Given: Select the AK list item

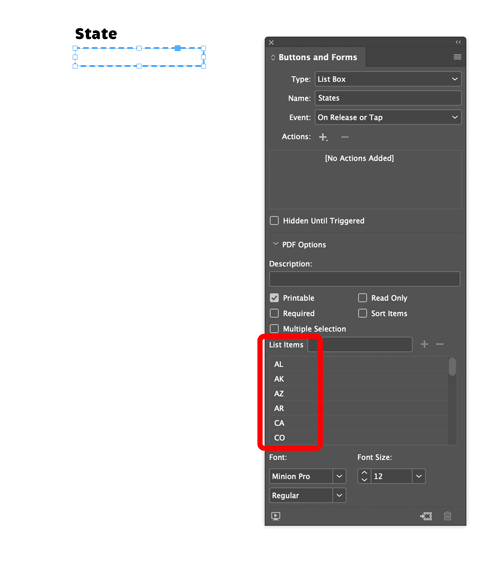Looking at the screenshot, I should tap(358, 379).
